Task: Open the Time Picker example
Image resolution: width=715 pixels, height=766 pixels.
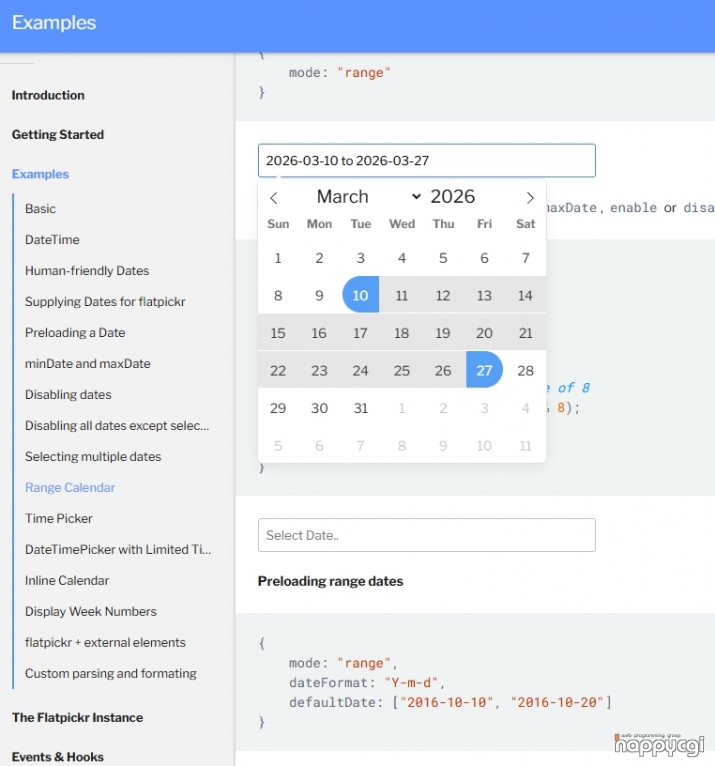Action: click(59, 519)
